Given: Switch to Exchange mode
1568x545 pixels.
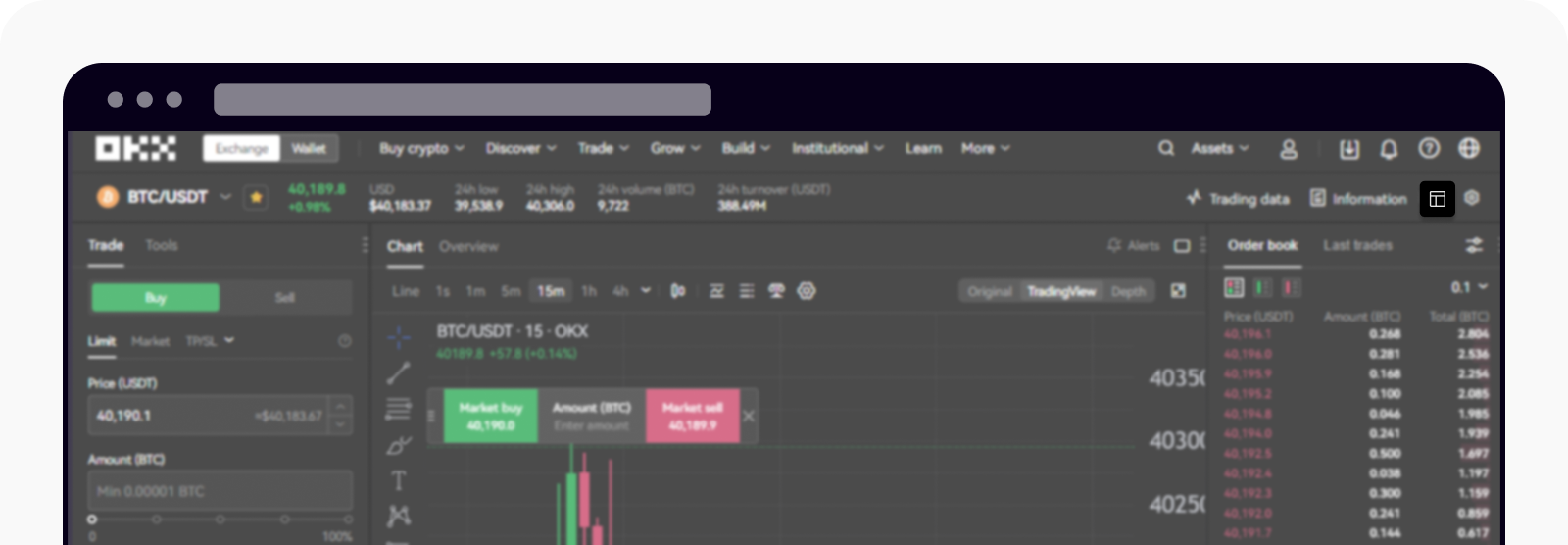Looking at the screenshot, I should (x=242, y=148).
